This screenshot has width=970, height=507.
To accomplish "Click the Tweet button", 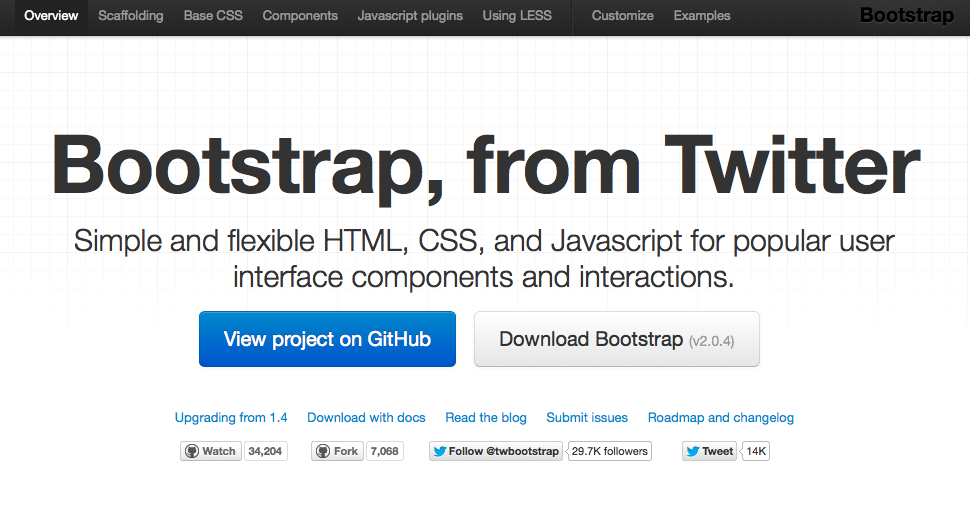I will pos(709,451).
